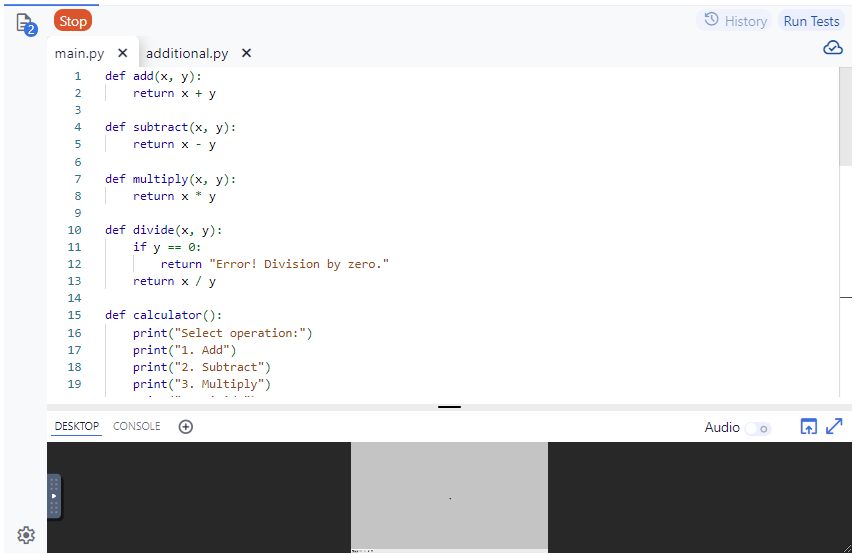Click the panel splitter handle above DESKTOP
This screenshot has width=856, height=554.
click(449, 407)
